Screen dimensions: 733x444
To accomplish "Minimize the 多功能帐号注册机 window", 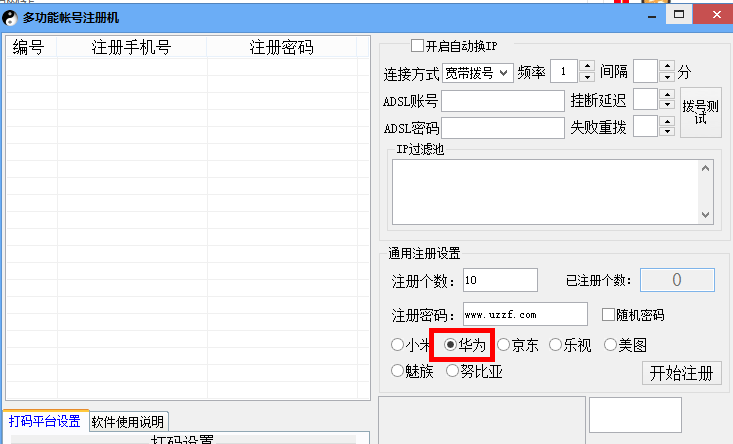I will click(652, 16).
